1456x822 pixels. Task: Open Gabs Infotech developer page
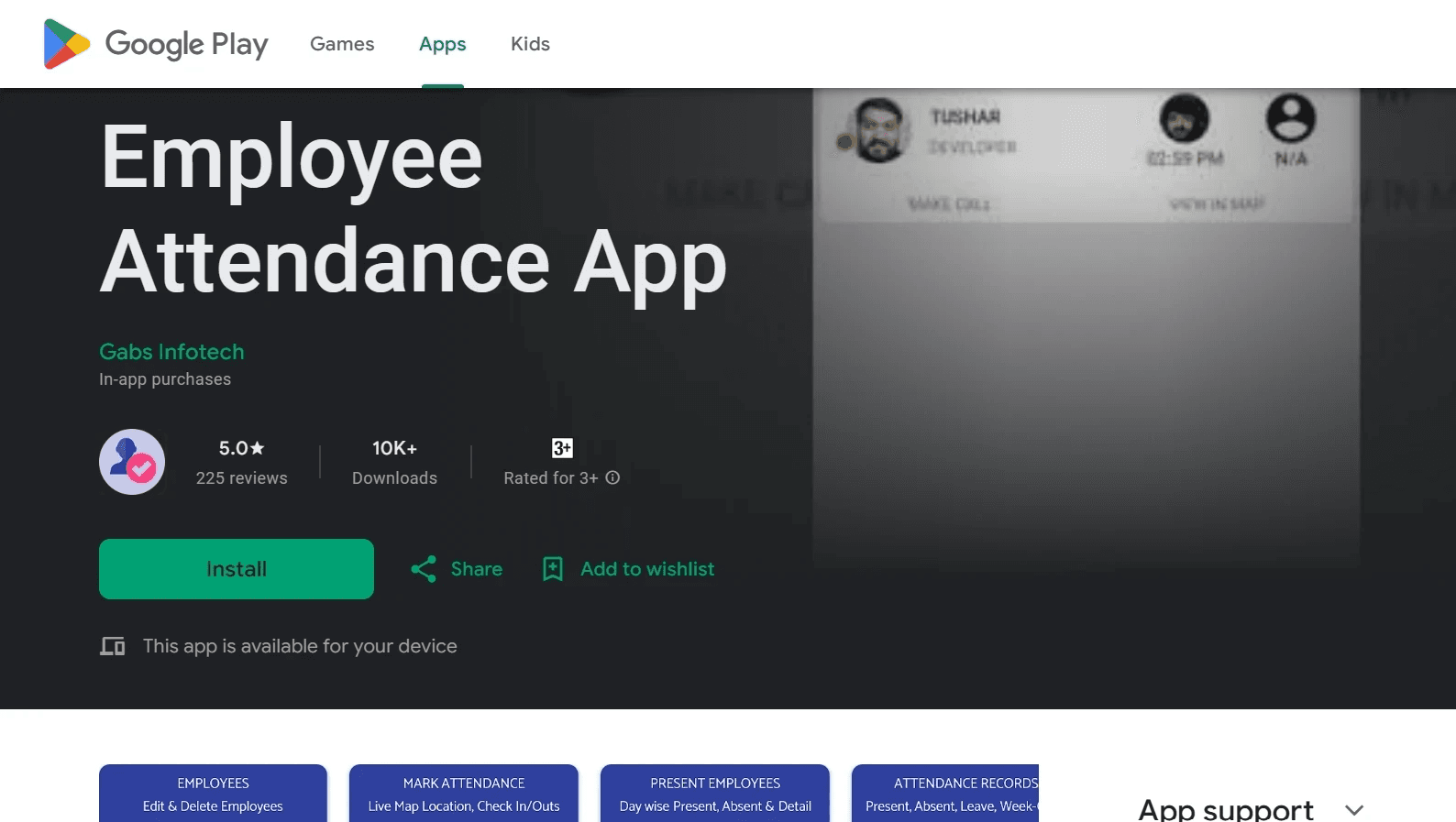[x=171, y=352]
